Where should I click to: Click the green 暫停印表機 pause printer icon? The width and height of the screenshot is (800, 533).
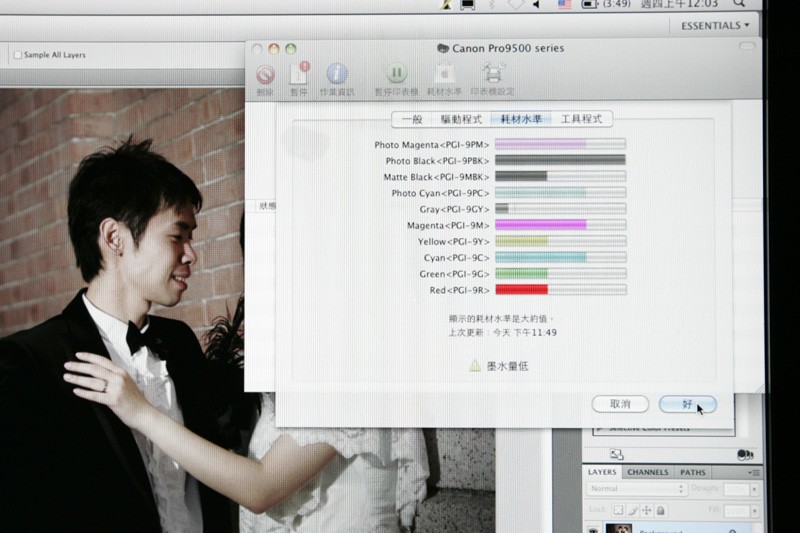(x=396, y=73)
